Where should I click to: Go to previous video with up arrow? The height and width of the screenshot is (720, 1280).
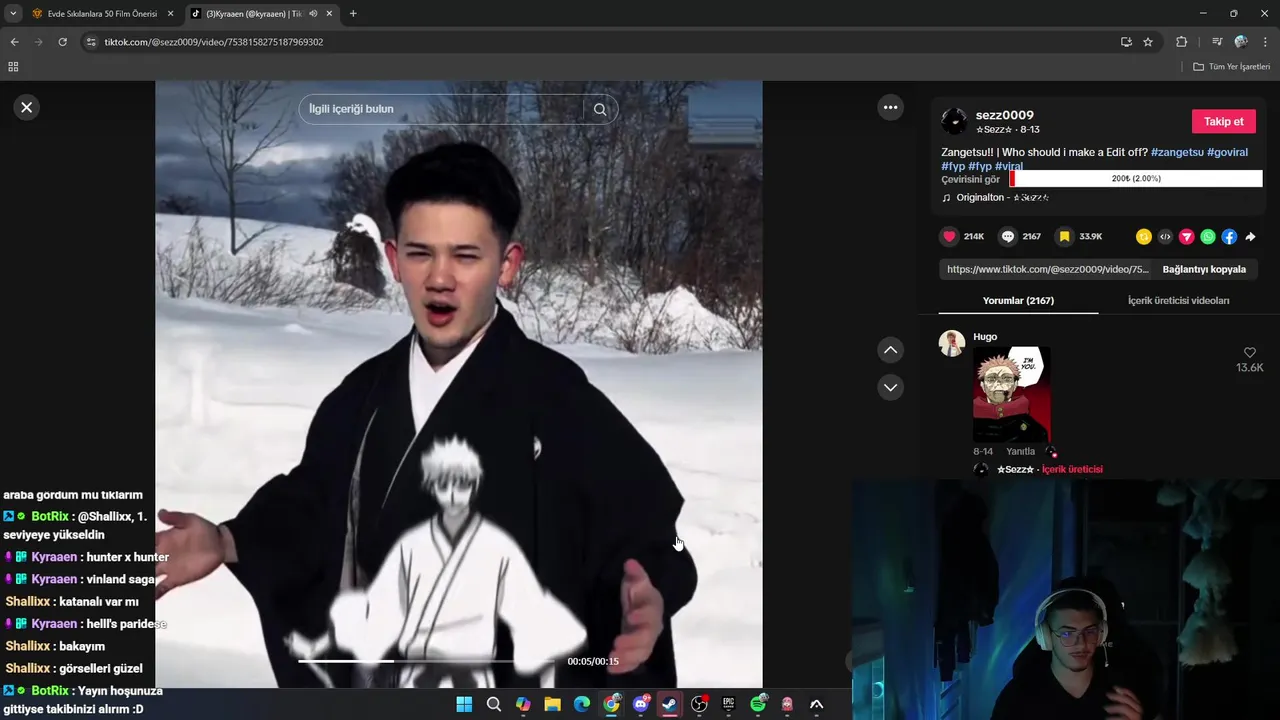click(890, 350)
